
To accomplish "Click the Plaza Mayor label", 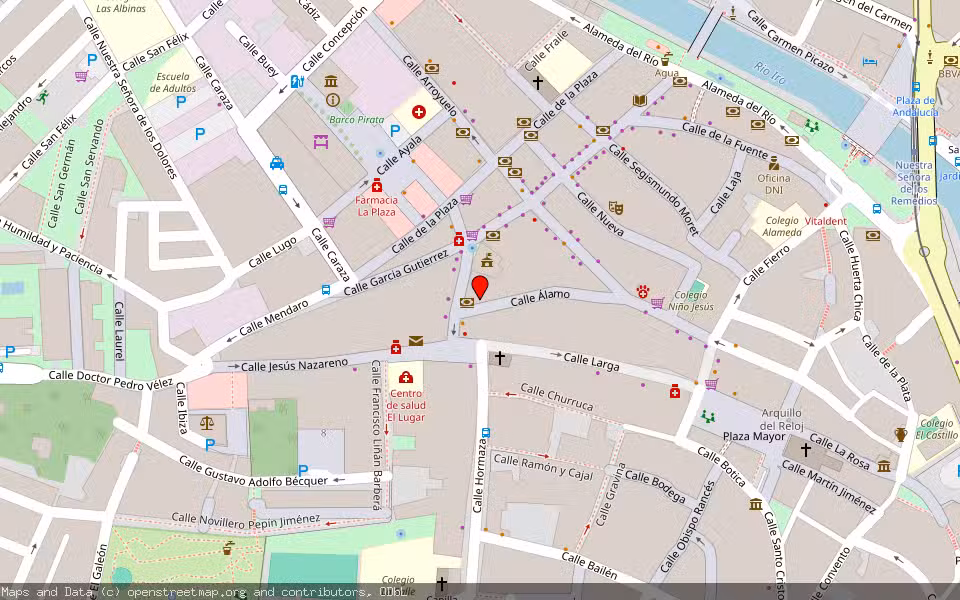I will (750, 437).
